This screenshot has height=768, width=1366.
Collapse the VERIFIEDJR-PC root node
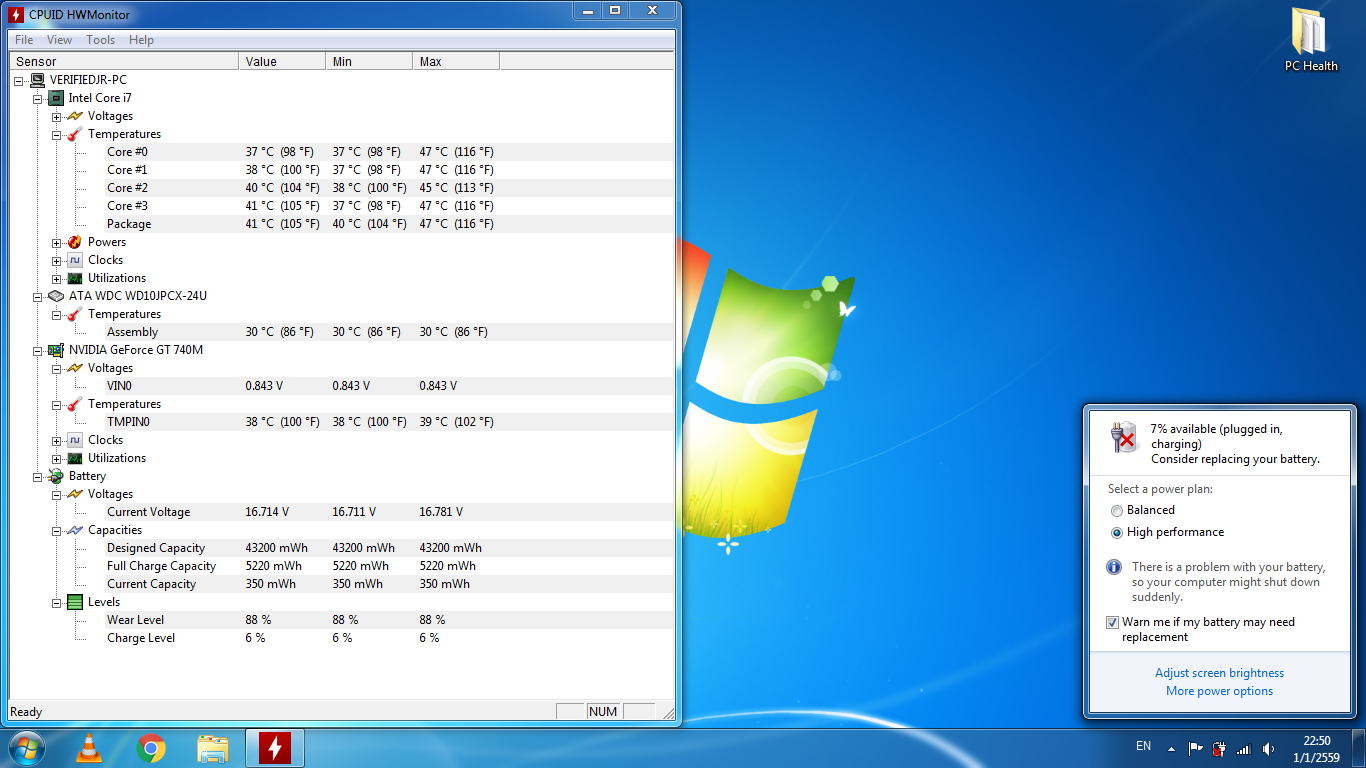pos(20,80)
